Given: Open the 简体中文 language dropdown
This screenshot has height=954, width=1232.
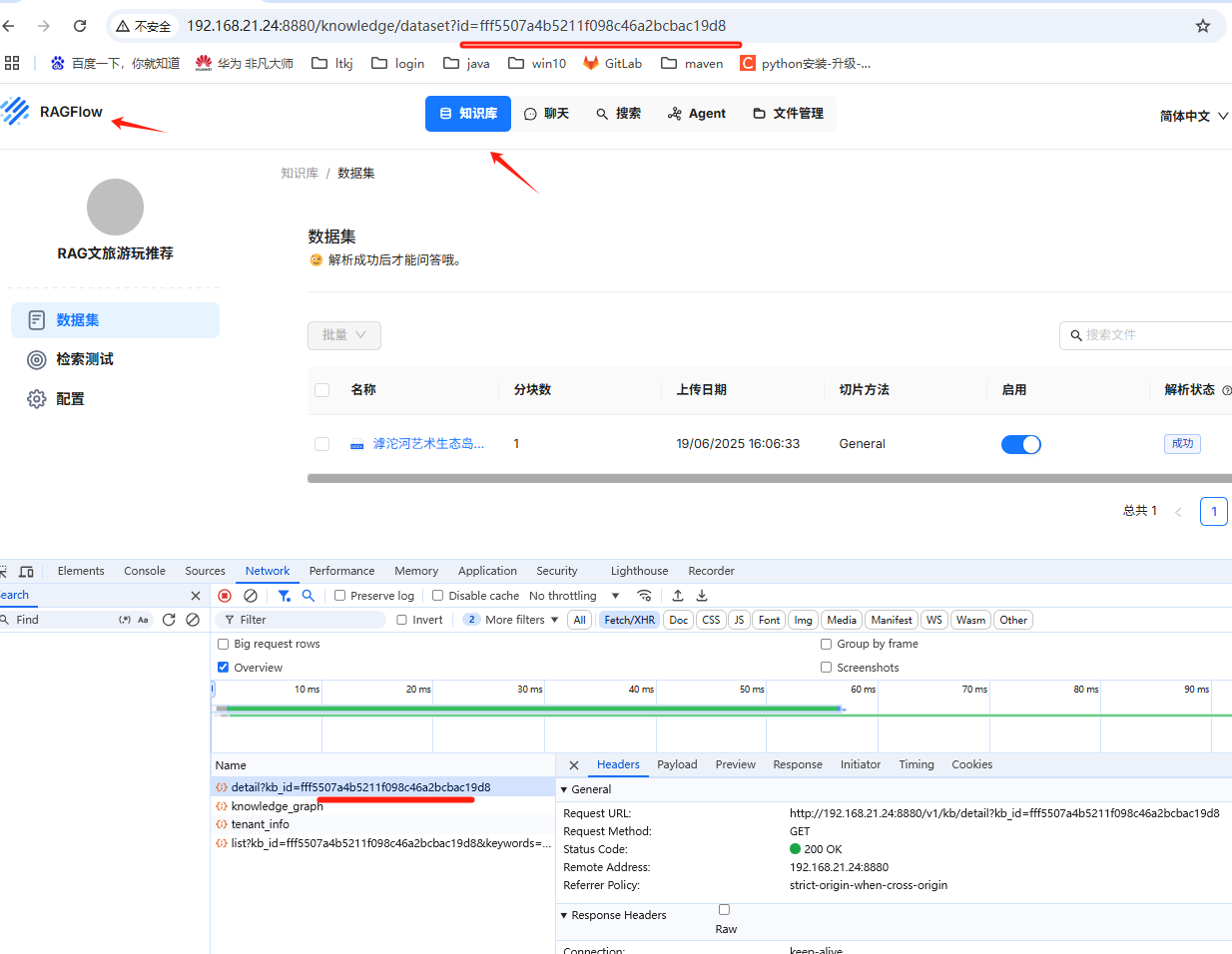Looking at the screenshot, I should click(1194, 116).
